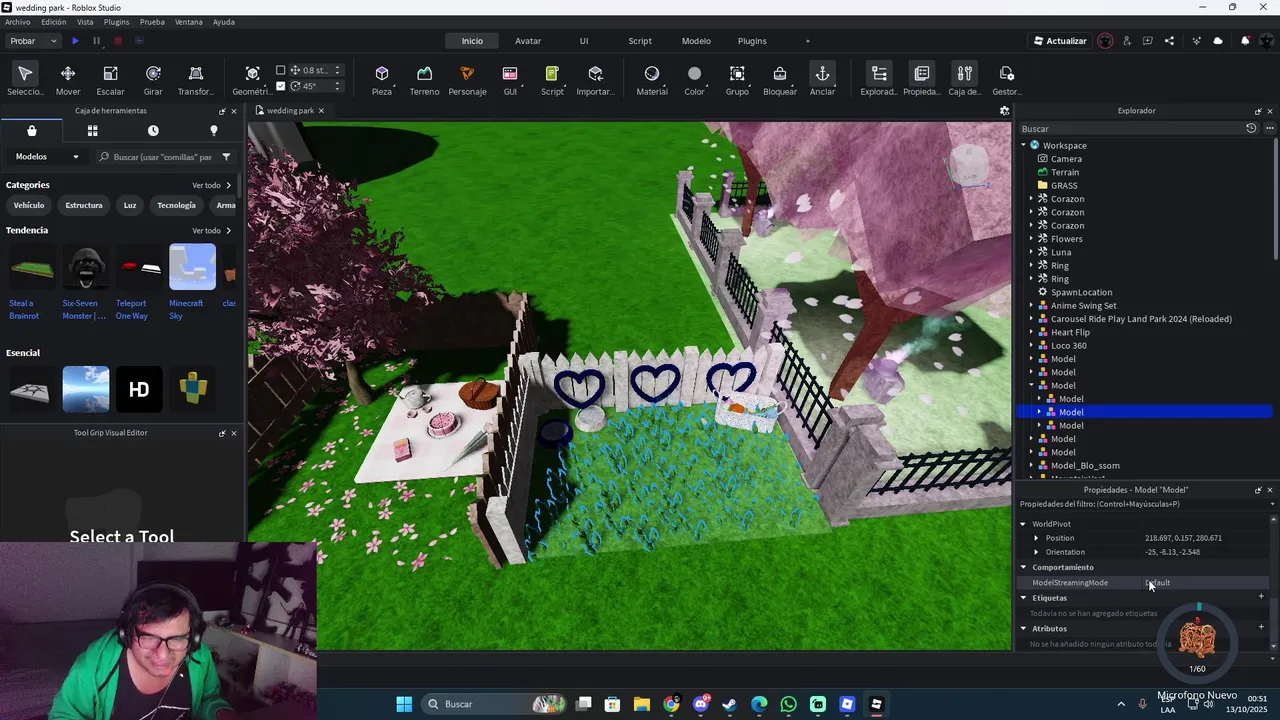The image size is (1280, 720).
Task: Choose the Transformar tool
Action: point(196,79)
